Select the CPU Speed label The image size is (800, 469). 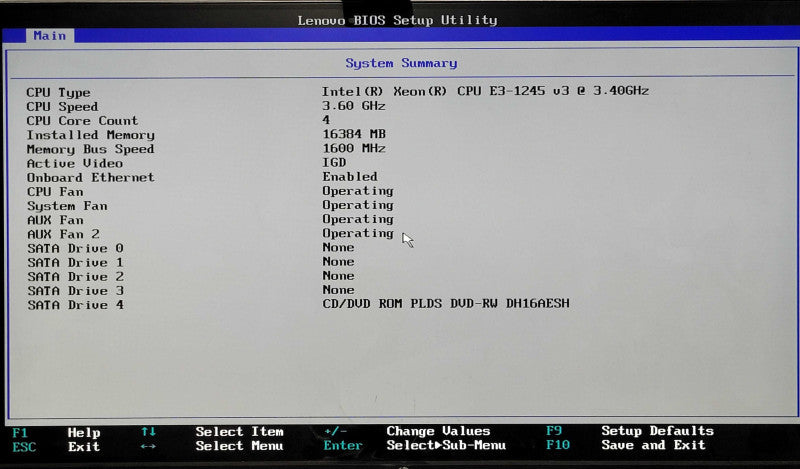pyautogui.click(x=62, y=107)
